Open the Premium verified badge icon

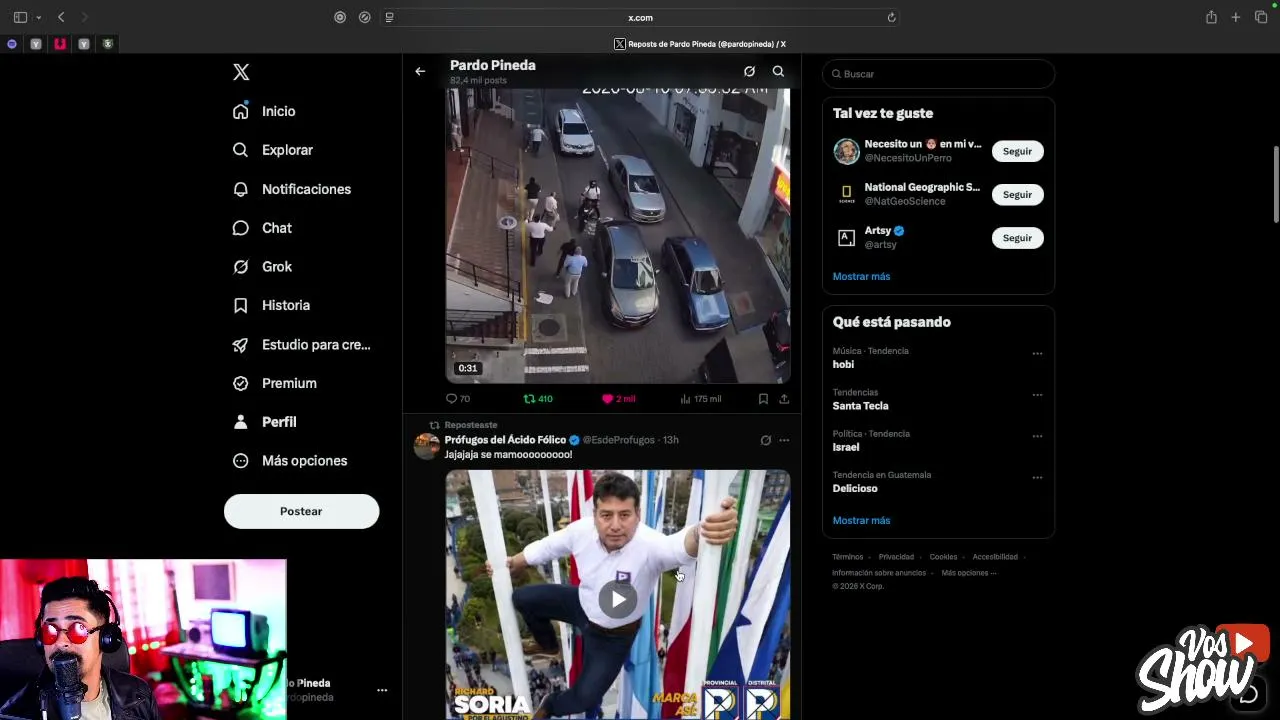240,383
